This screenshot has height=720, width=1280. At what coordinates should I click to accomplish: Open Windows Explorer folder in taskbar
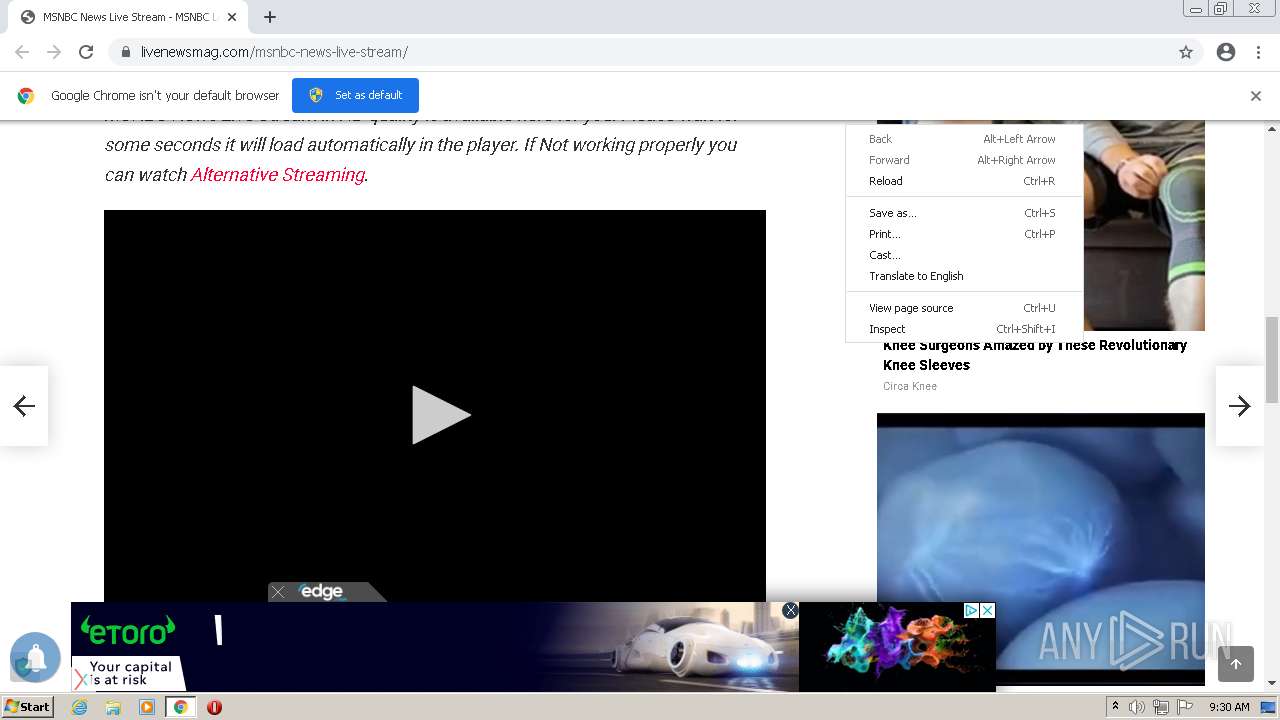click(x=113, y=707)
